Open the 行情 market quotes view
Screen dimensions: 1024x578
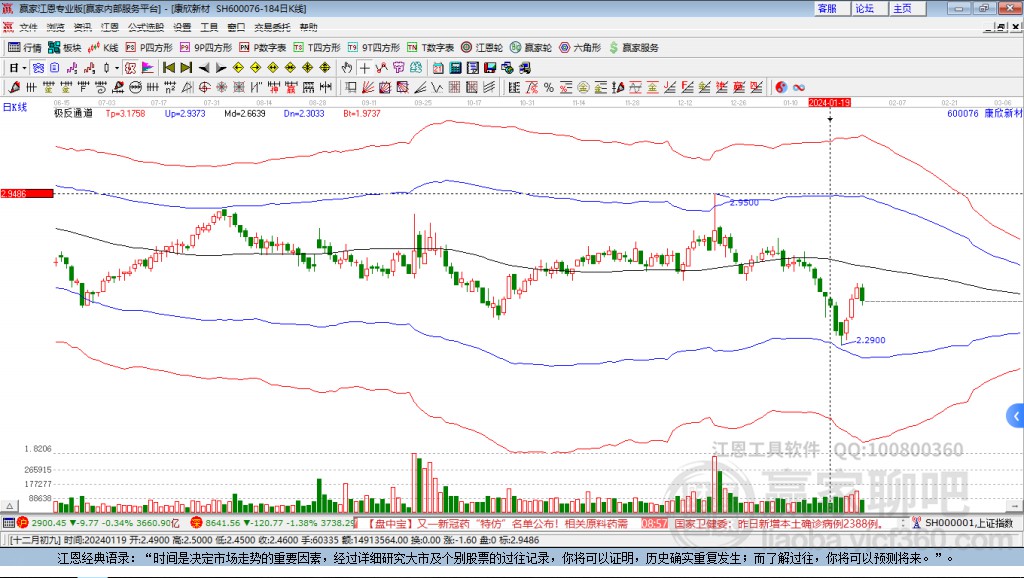(25, 48)
